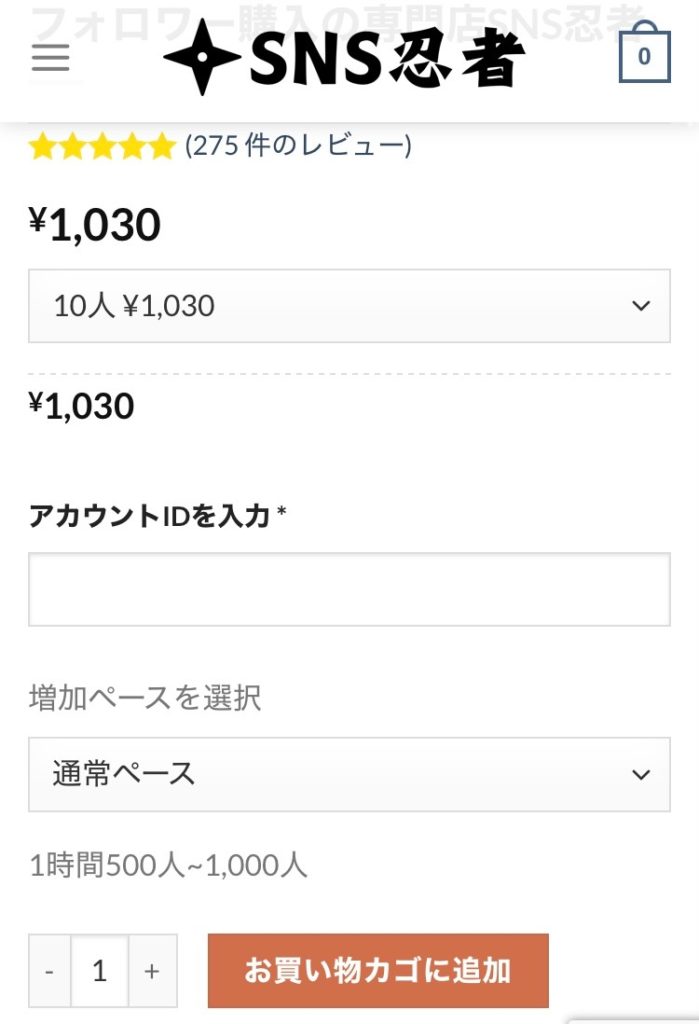Open the 275 件のレビュー reviews link

[x=298, y=146]
